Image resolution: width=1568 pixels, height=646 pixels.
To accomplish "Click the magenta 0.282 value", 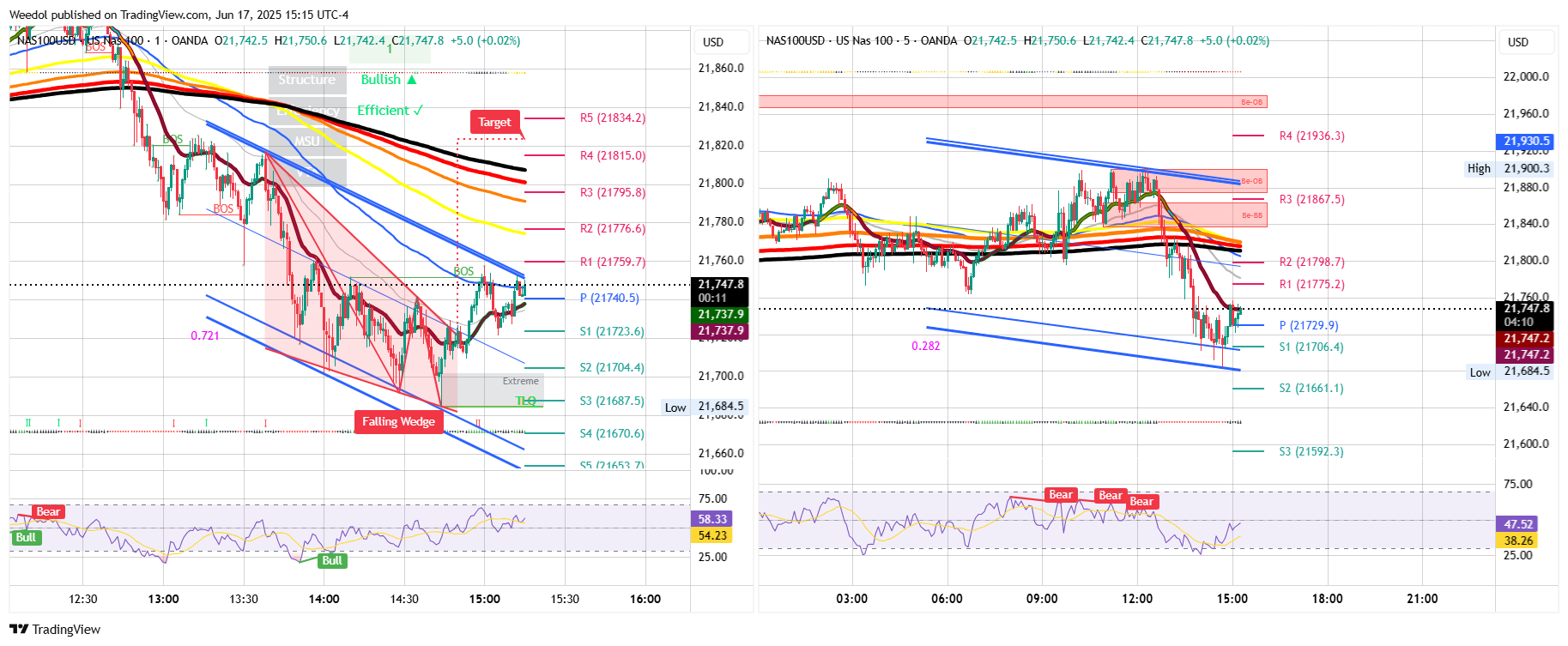I will (x=926, y=347).
